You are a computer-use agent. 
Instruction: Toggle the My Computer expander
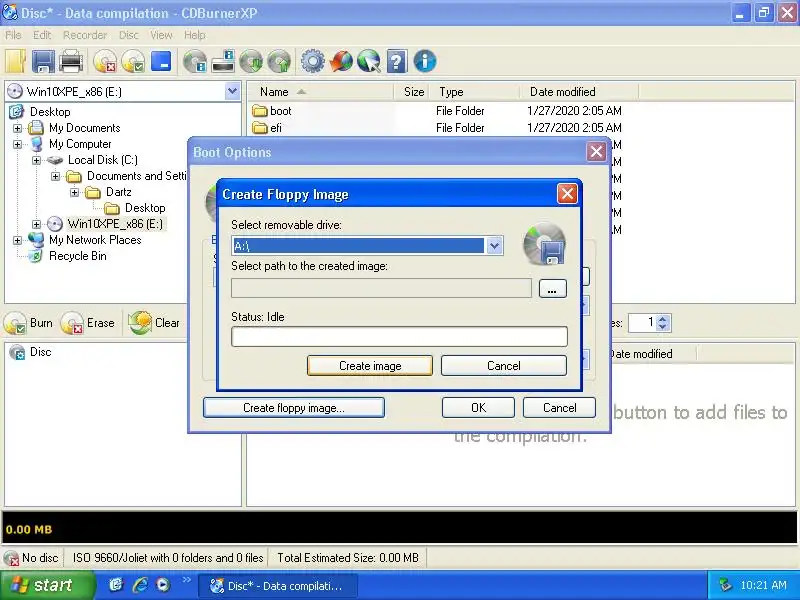[x=18, y=144]
